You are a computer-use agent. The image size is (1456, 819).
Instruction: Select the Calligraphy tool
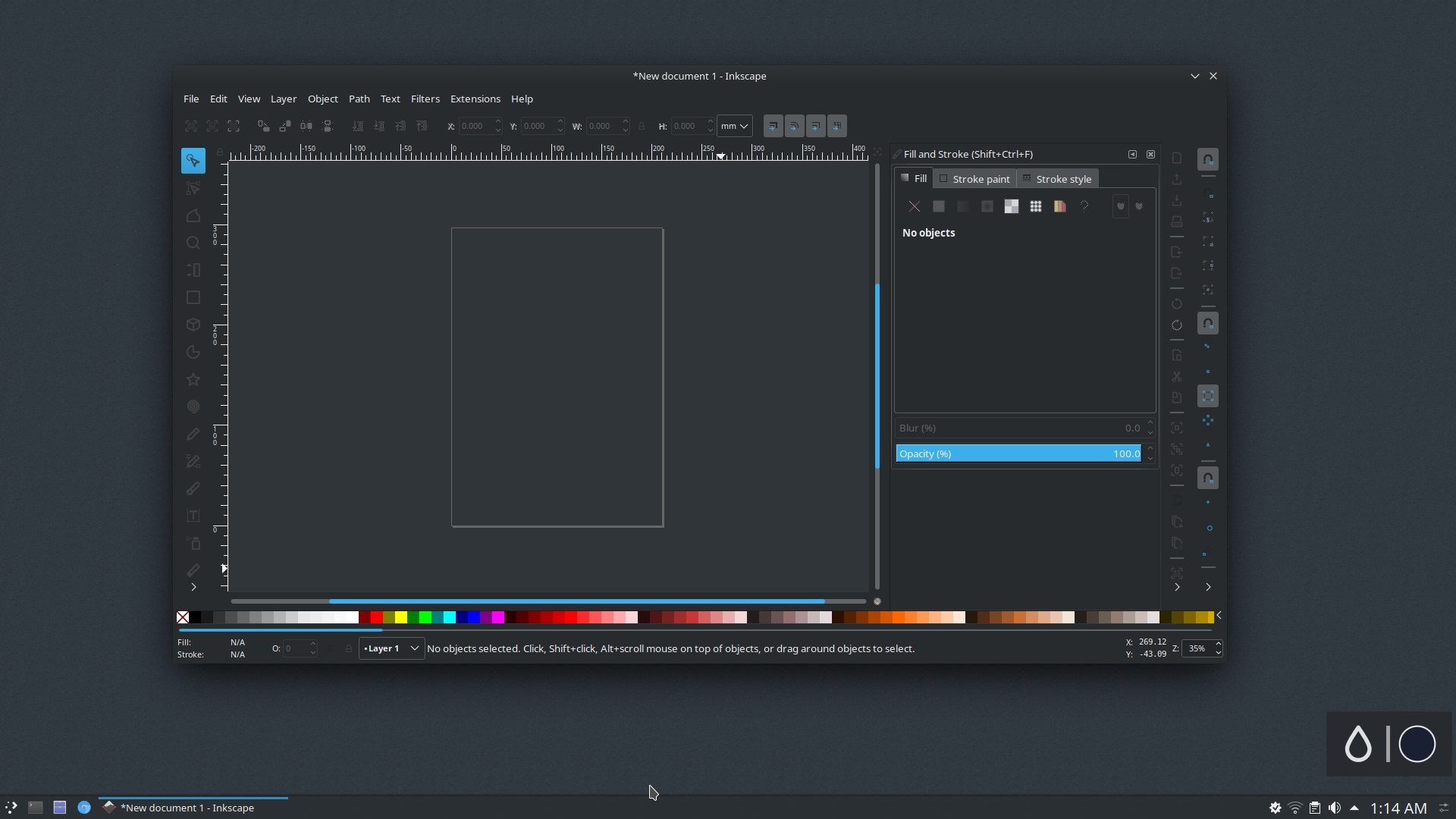coord(193,488)
